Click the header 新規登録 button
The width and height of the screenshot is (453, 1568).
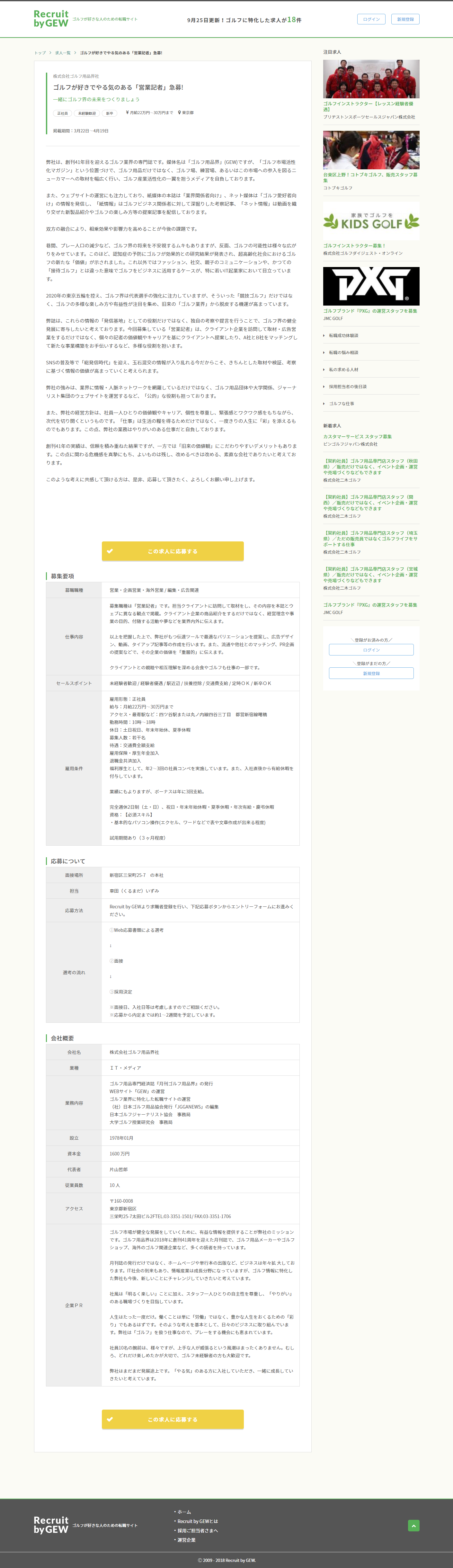[x=405, y=20]
